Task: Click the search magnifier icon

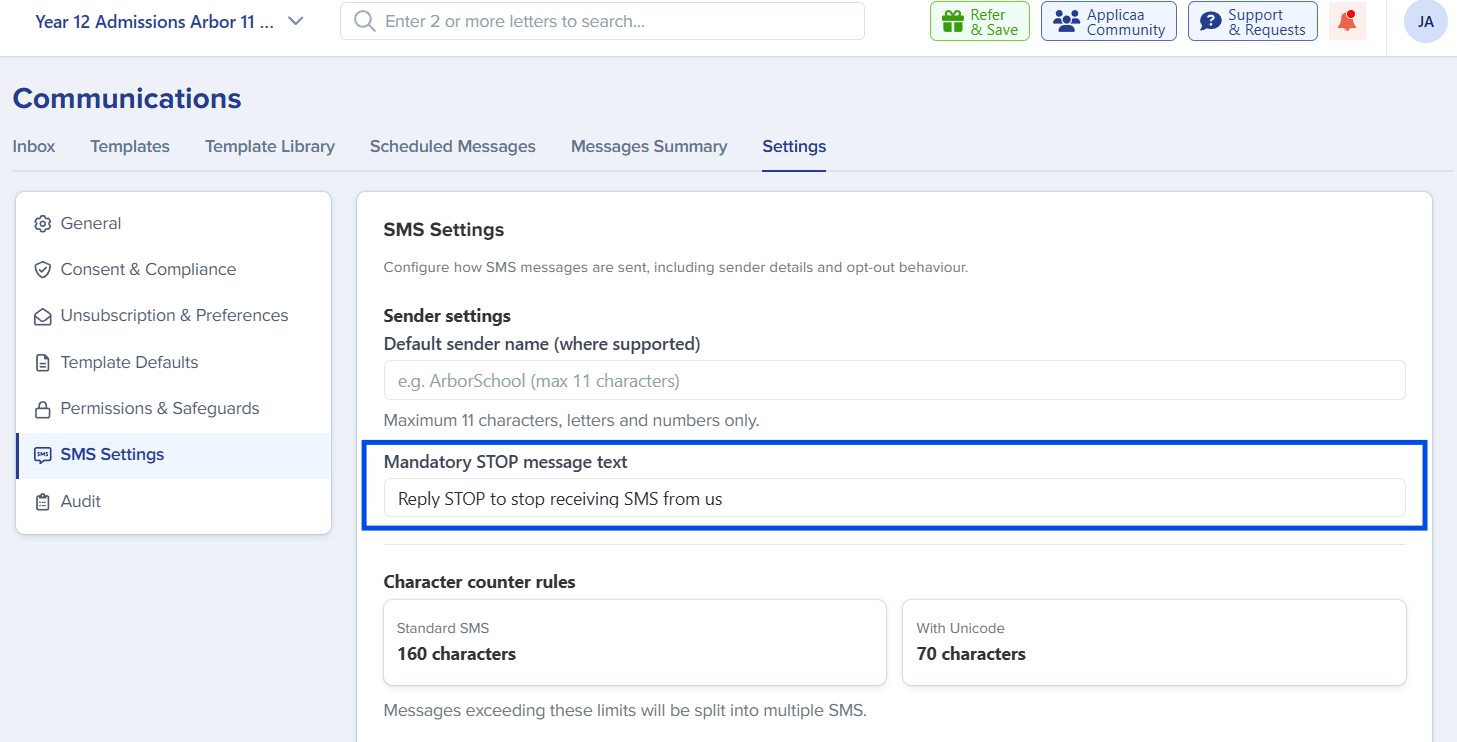Action: point(365,21)
